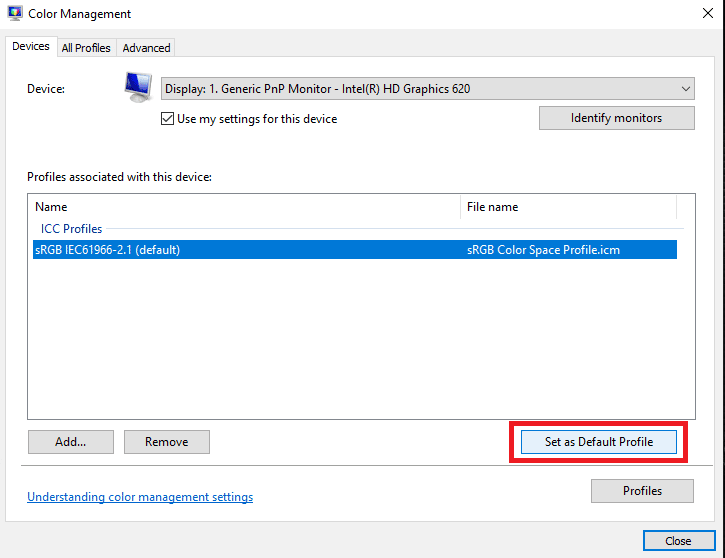Click the Identify monitors button
725x558 pixels.
coord(616,118)
